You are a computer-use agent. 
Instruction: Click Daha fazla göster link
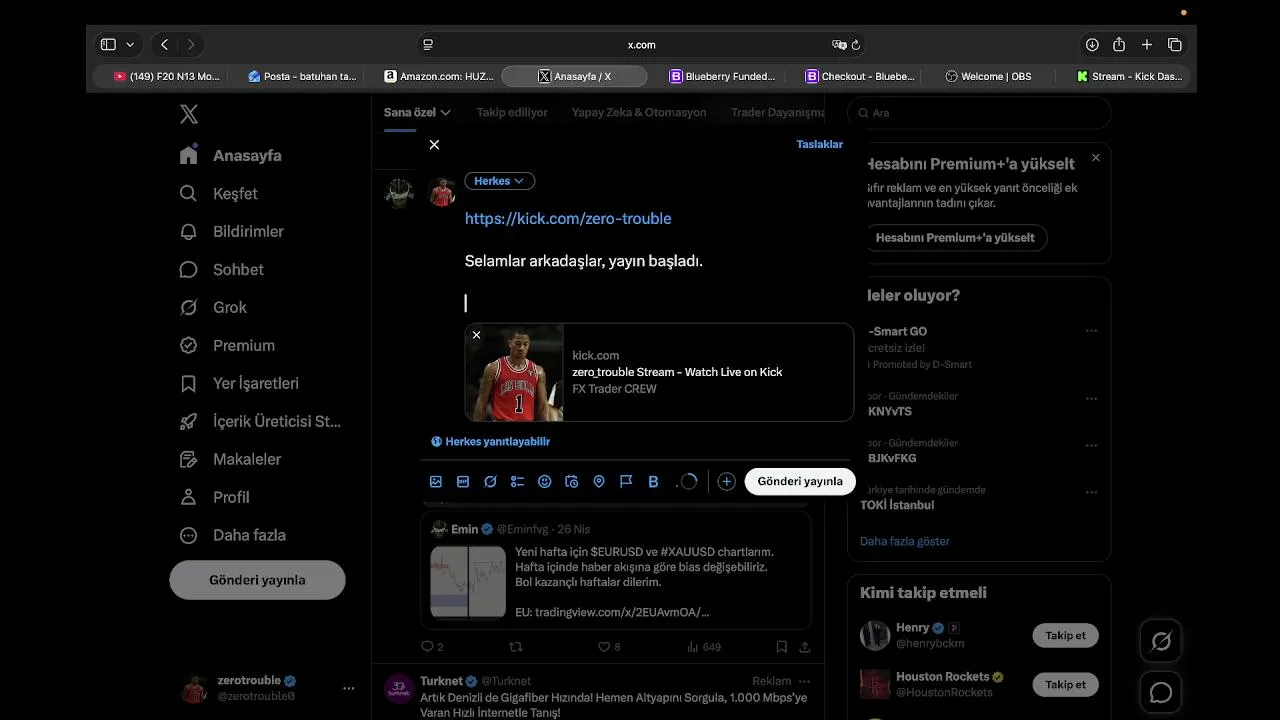(x=905, y=541)
